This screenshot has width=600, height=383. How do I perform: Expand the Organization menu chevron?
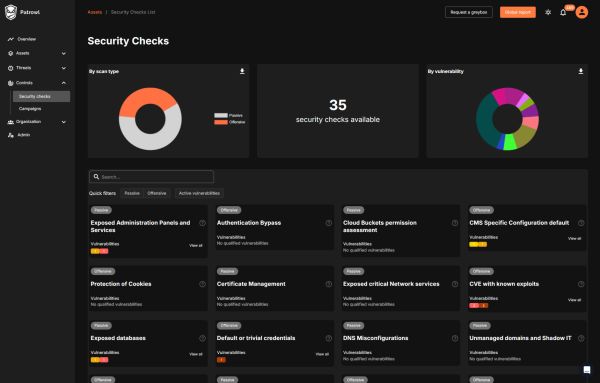pos(64,122)
